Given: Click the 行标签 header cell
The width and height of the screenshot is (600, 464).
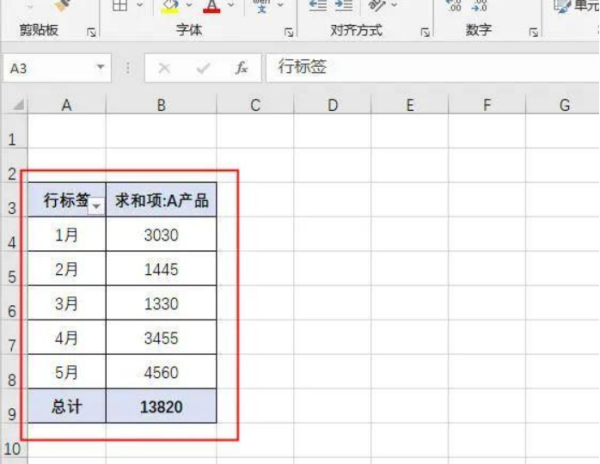Looking at the screenshot, I should [x=67, y=200].
